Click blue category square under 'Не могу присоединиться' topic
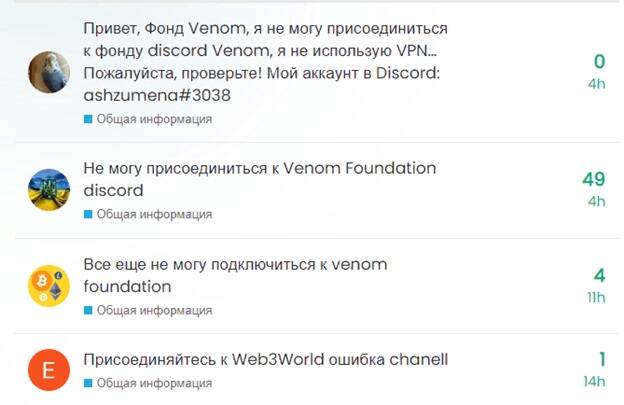Viewport: 624px width, 405px height. [x=88, y=214]
